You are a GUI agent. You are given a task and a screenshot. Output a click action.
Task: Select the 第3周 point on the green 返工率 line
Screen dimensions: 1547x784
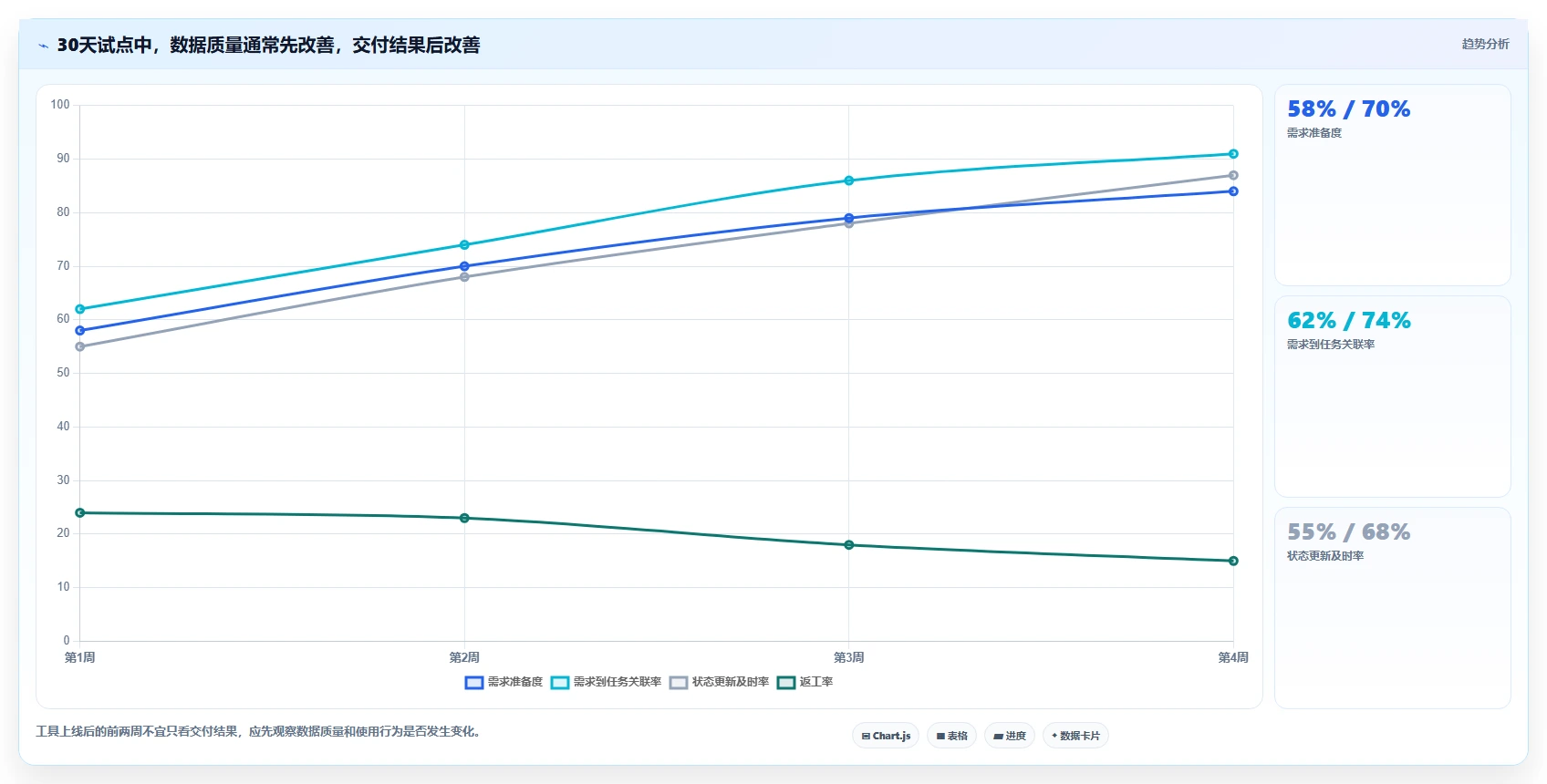[x=849, y=545]
